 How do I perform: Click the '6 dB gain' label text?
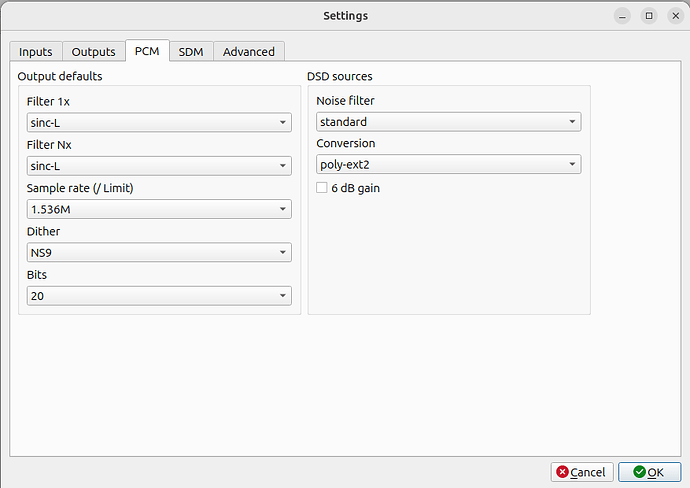click(356, 188)
